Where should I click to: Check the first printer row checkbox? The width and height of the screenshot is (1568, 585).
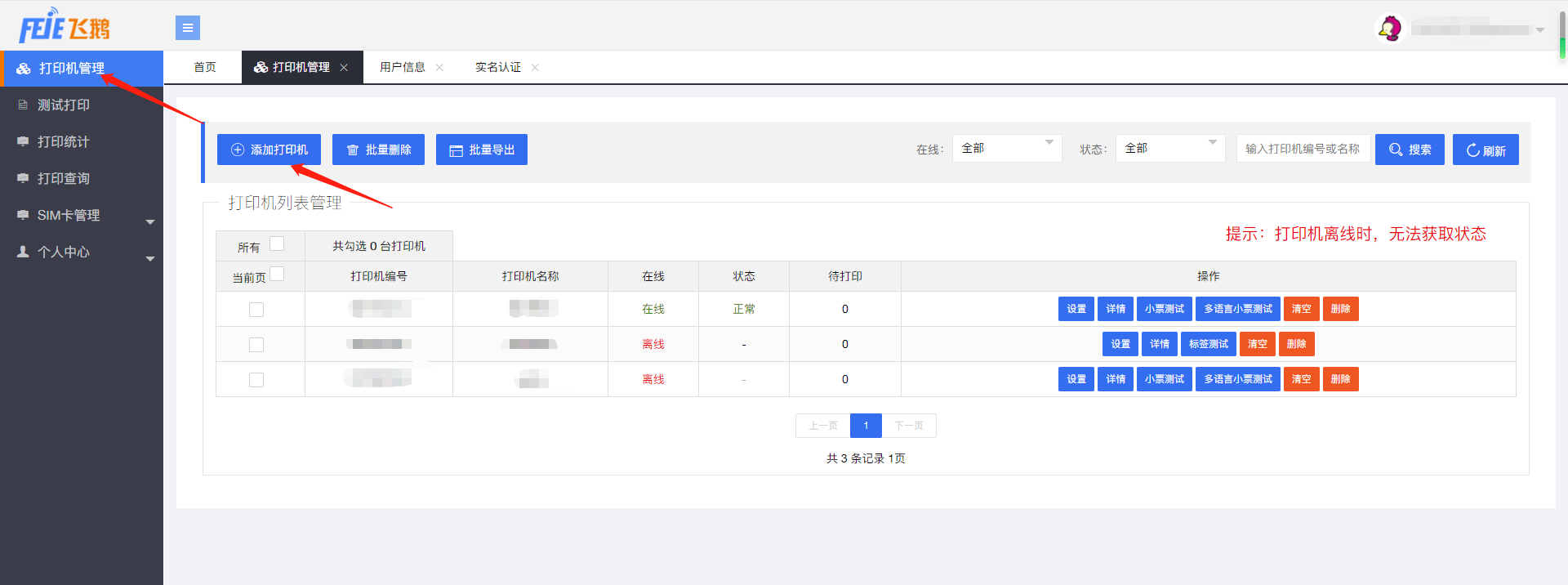pyautogui.click(x=256, y=310)
